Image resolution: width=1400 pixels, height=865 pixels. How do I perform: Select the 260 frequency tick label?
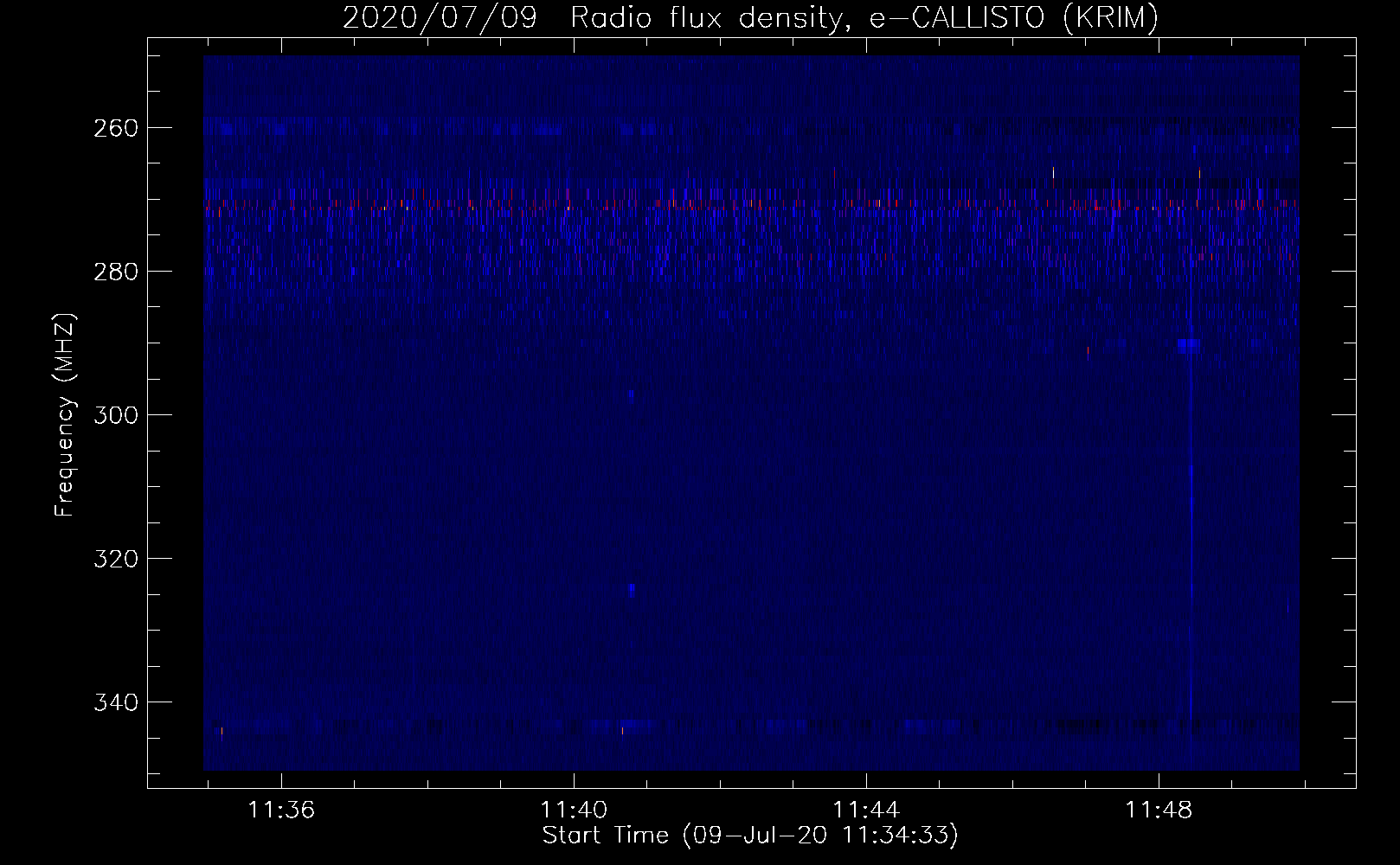[115, 128]
